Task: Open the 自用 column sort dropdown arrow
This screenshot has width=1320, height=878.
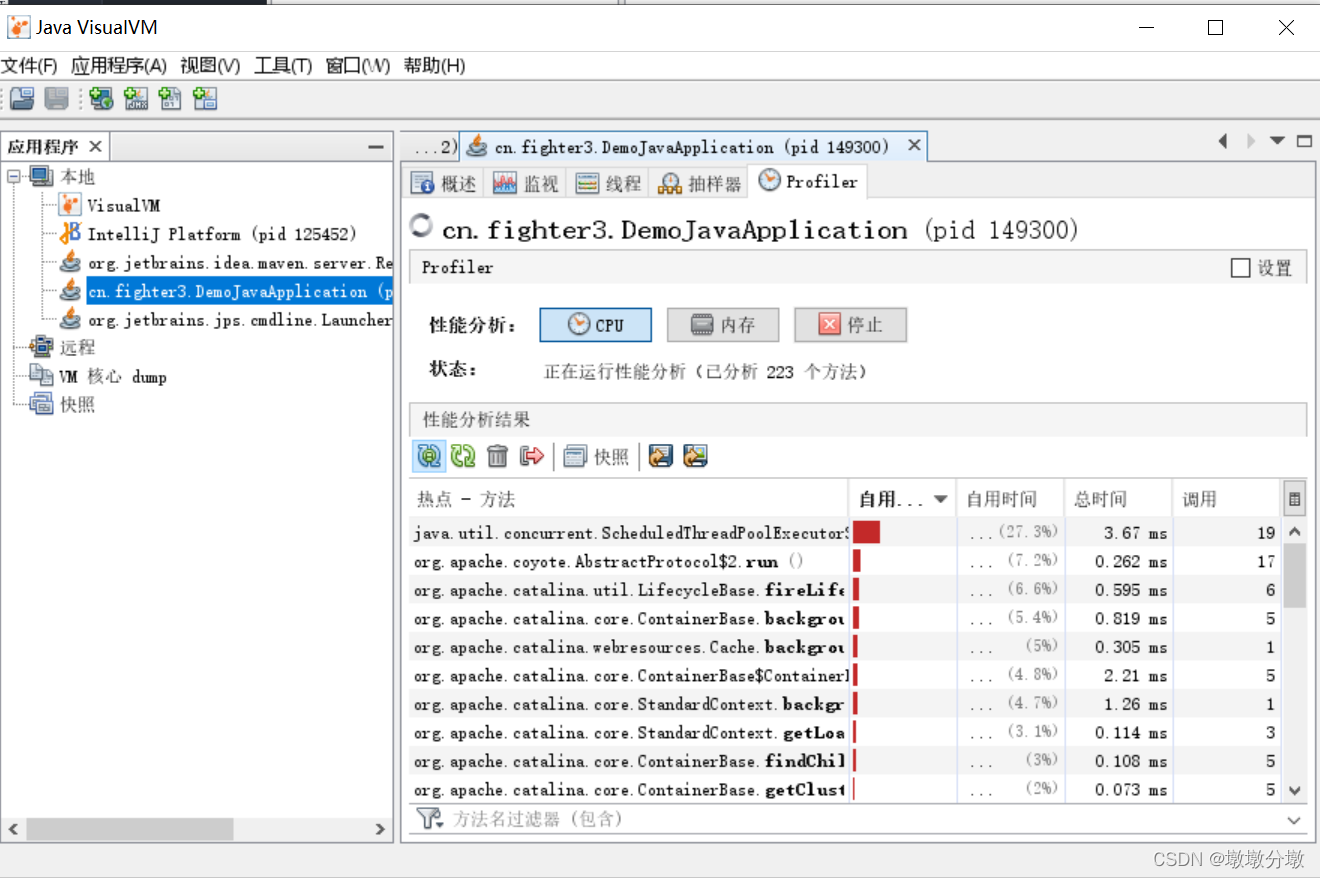Action: 940,499
